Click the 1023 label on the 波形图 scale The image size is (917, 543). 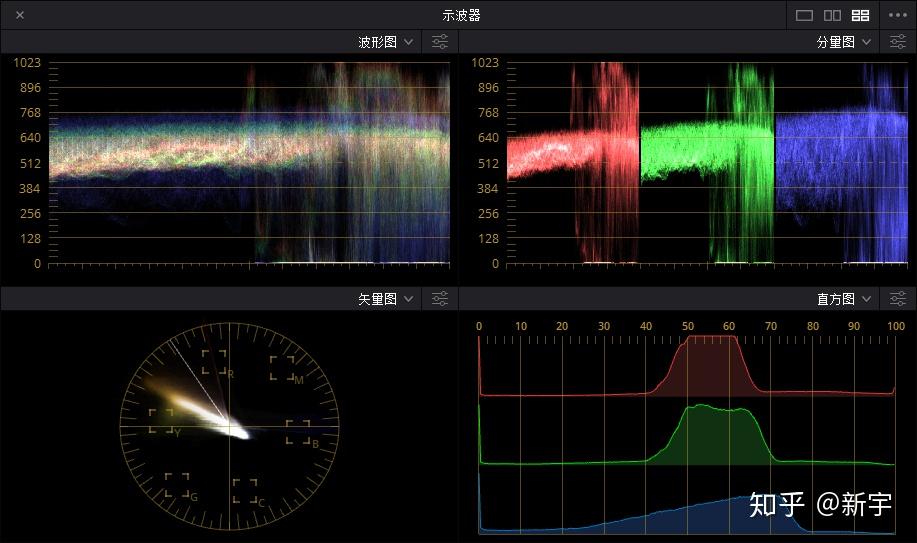(27, 63)
